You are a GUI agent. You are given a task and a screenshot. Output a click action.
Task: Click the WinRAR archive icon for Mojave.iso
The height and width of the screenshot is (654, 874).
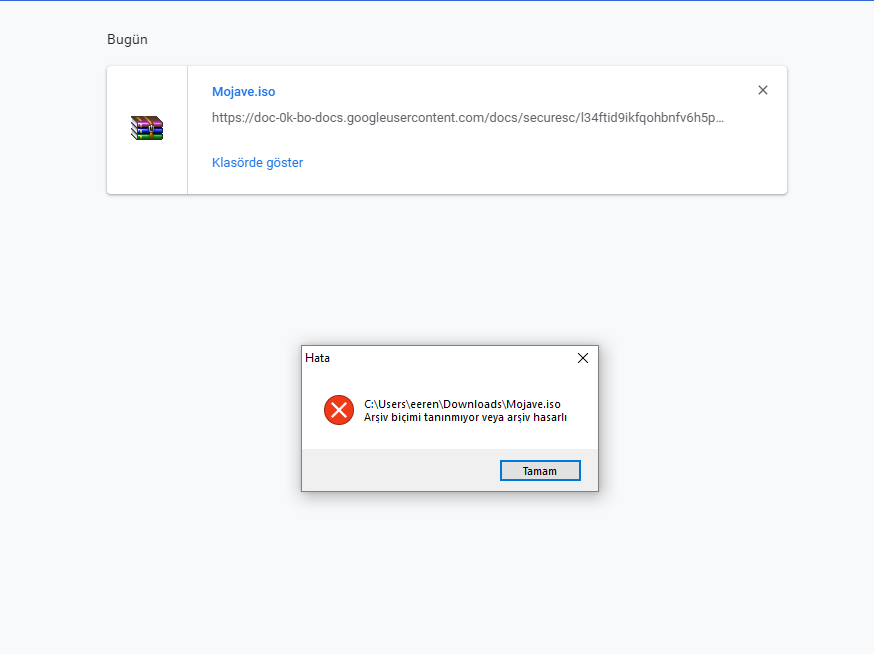(x=147, y=128)
